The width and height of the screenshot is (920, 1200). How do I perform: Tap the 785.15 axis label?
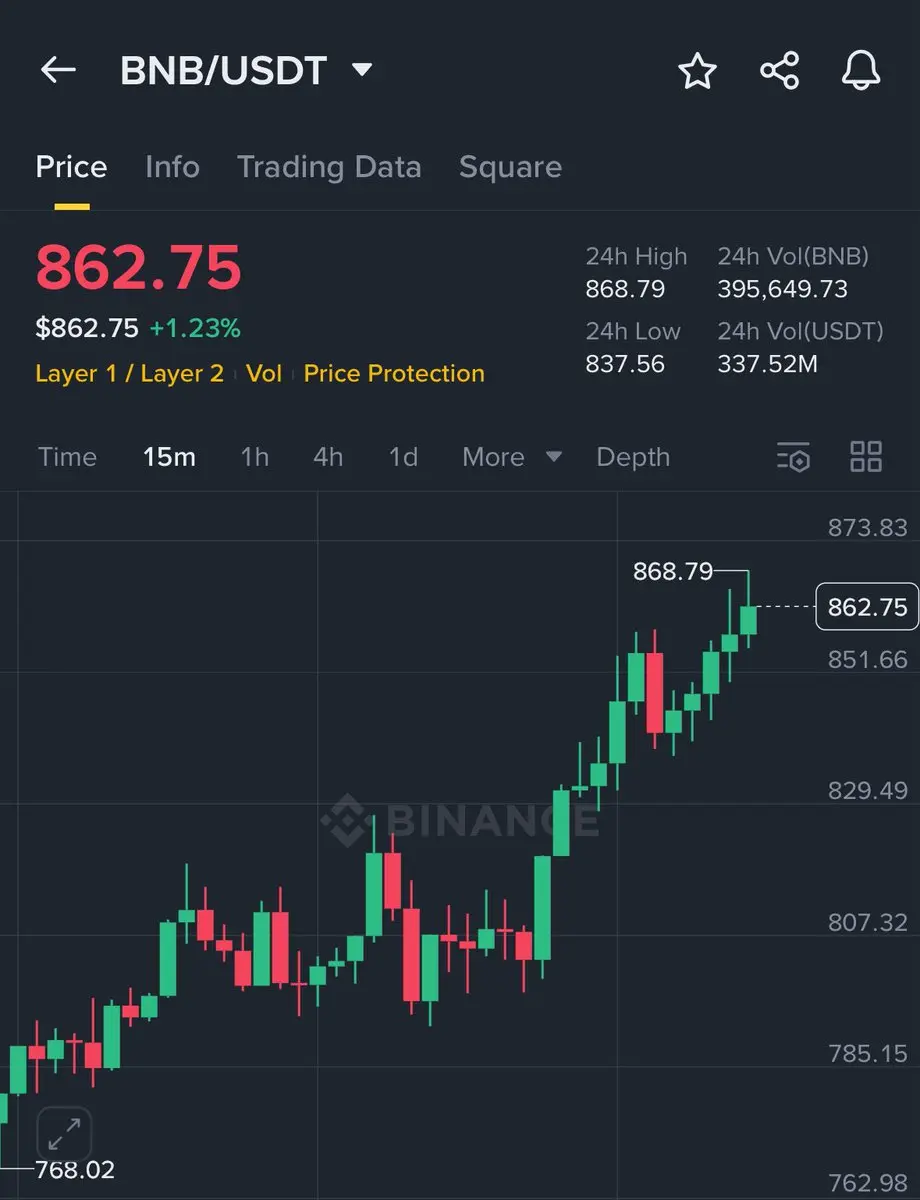[867, 1053]
